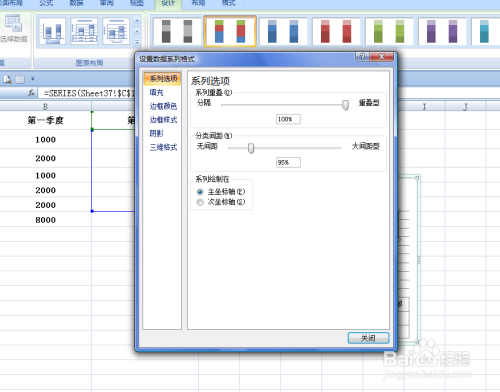Open the 审阅 ribbon tab

pos(107,3)
